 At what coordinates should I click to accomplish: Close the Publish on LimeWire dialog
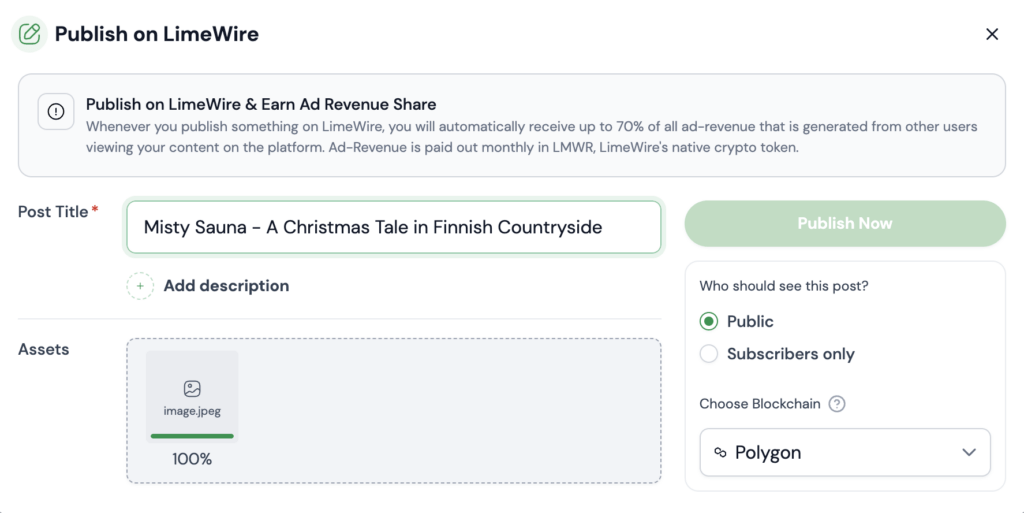[x=992, y=34]
